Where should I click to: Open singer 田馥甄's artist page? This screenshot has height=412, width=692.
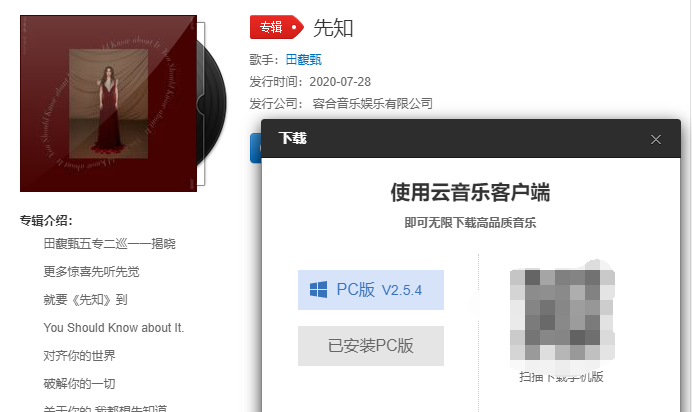[x=304, y=60]
